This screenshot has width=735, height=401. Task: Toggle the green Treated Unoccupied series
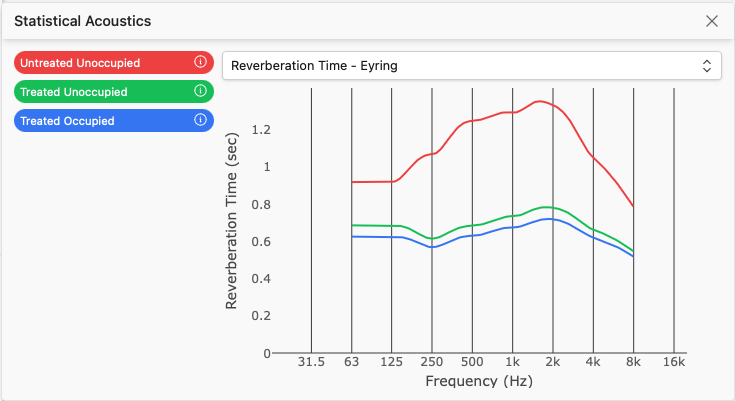pyautogui.click(x=100, y=91)
